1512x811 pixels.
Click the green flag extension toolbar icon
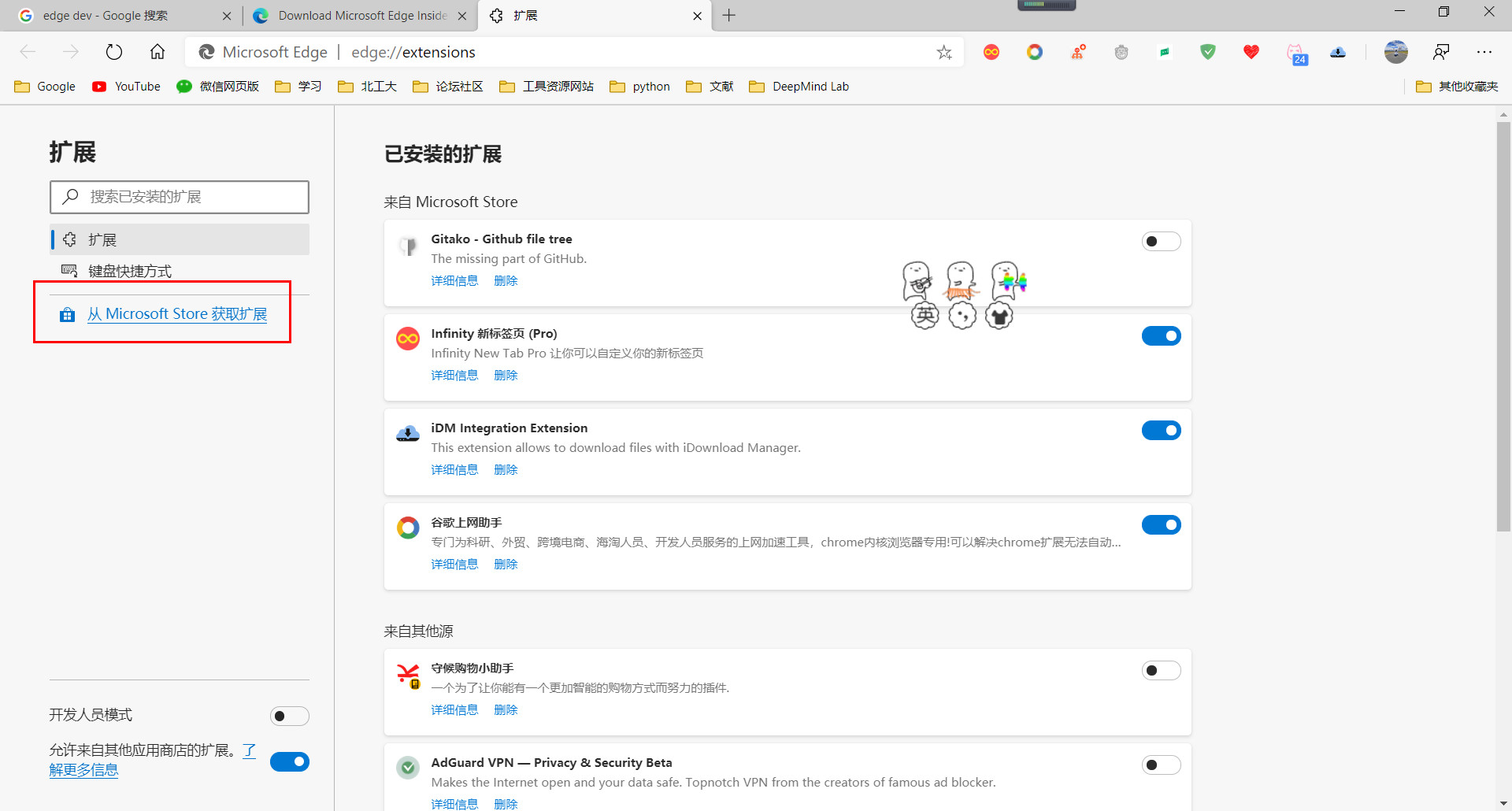[x=1165, y=52]
